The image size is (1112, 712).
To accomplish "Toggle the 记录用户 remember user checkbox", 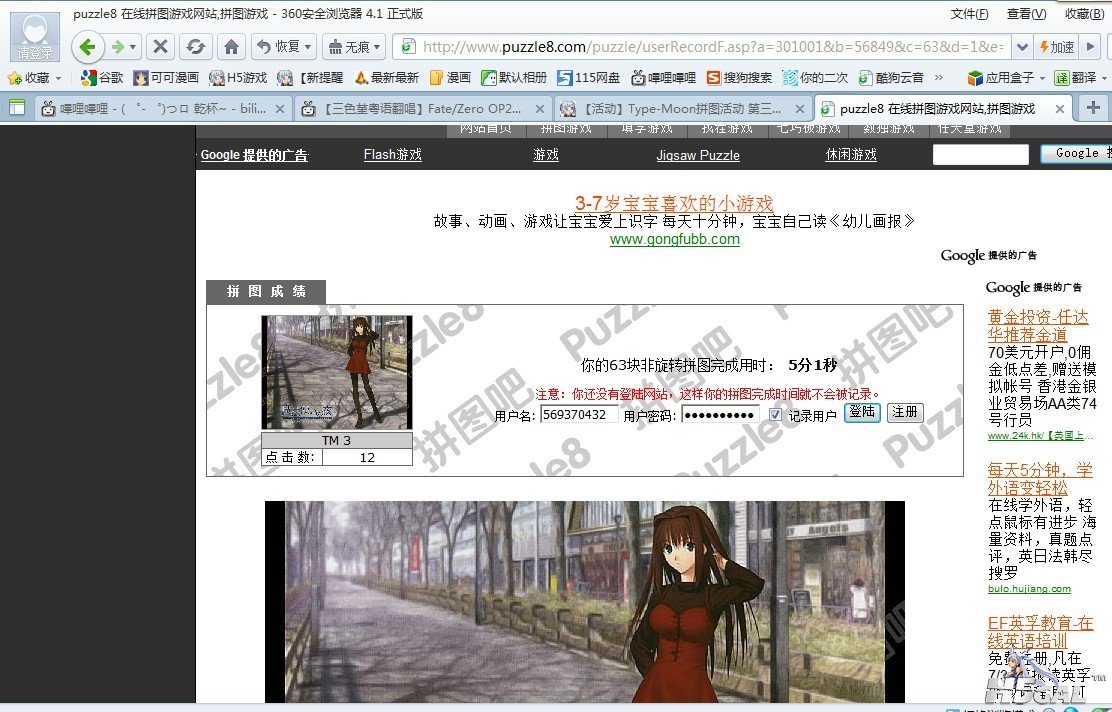I will [775, 415].
